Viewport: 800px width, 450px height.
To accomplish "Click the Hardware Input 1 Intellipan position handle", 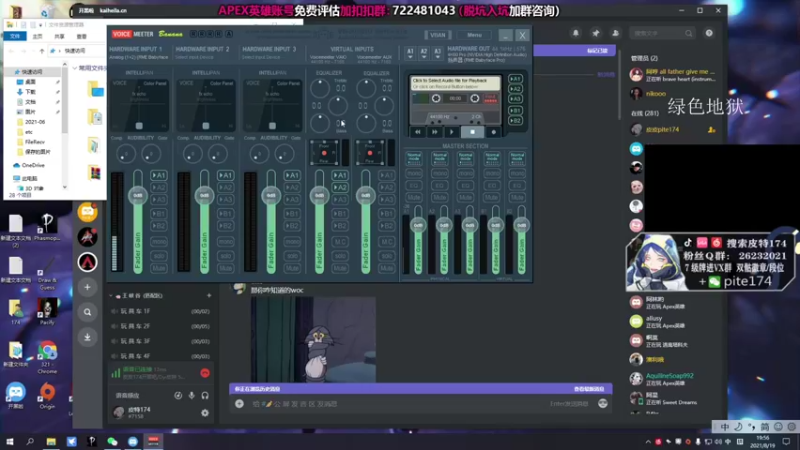I will pos(139,126).
